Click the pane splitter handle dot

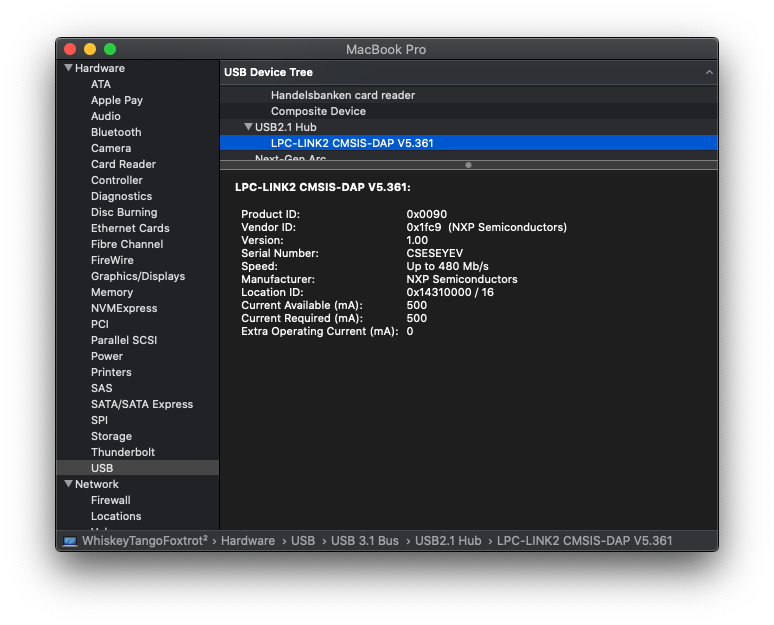coord(468,165)
